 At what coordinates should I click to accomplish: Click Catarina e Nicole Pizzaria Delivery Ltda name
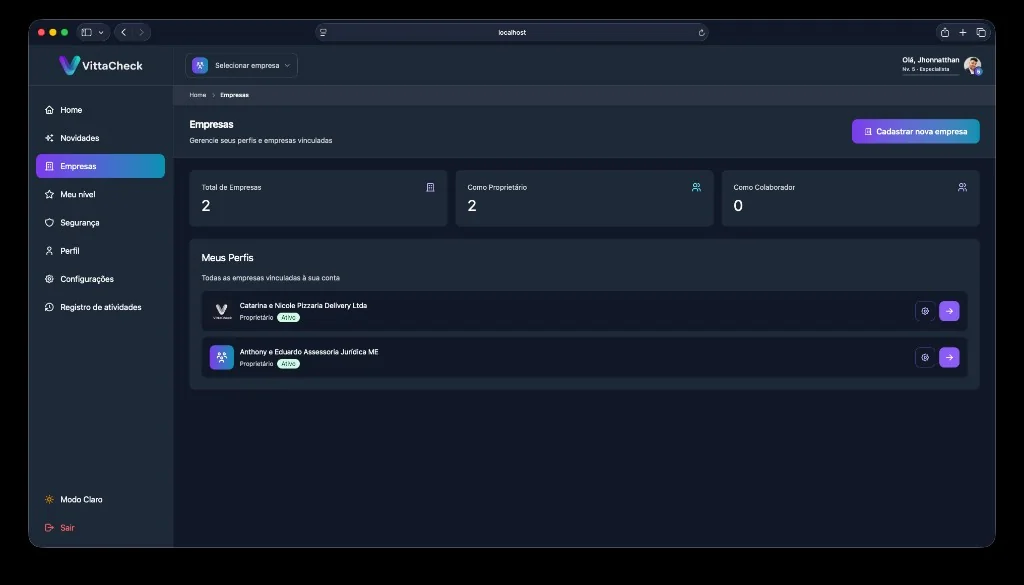tap(303, 306)
